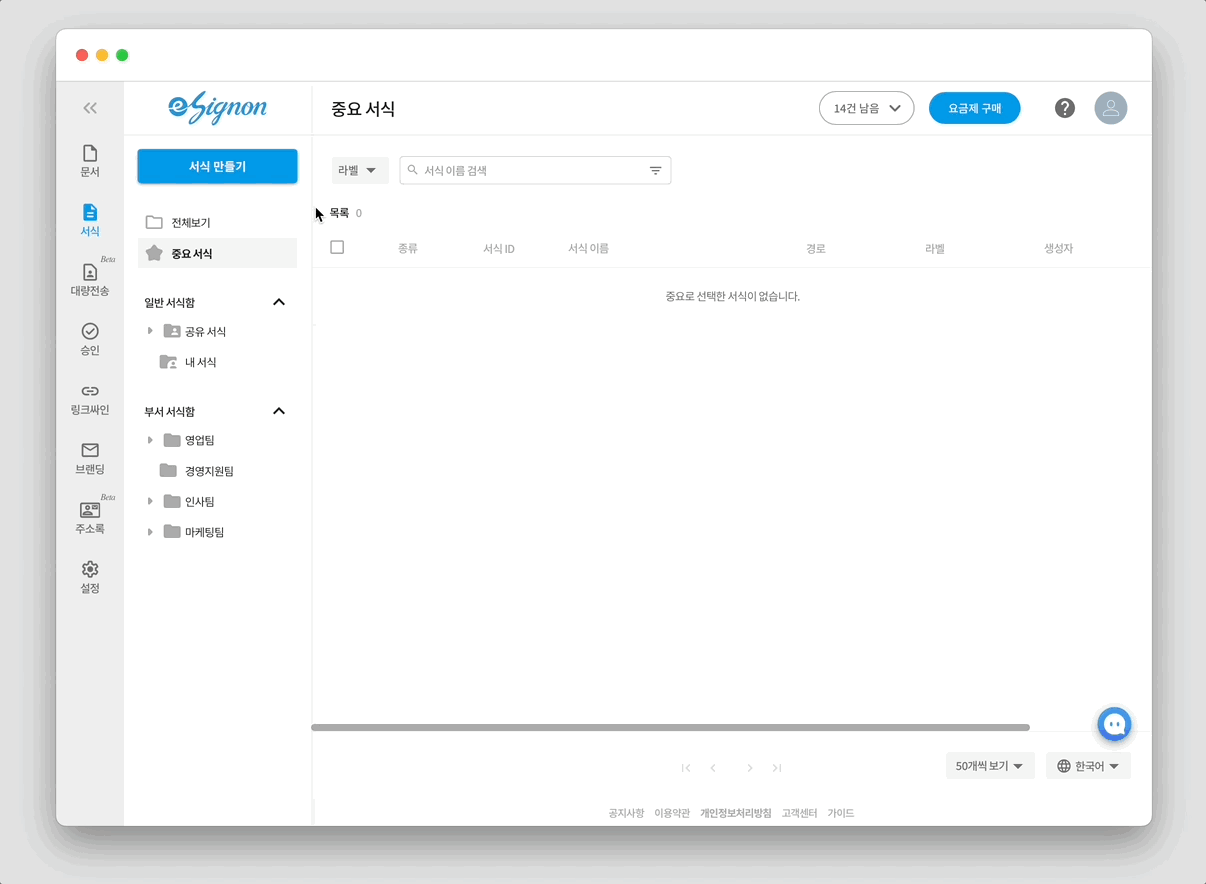Open the 주소록 address book
Screen dimensions: 1206x884
[90, 518]
